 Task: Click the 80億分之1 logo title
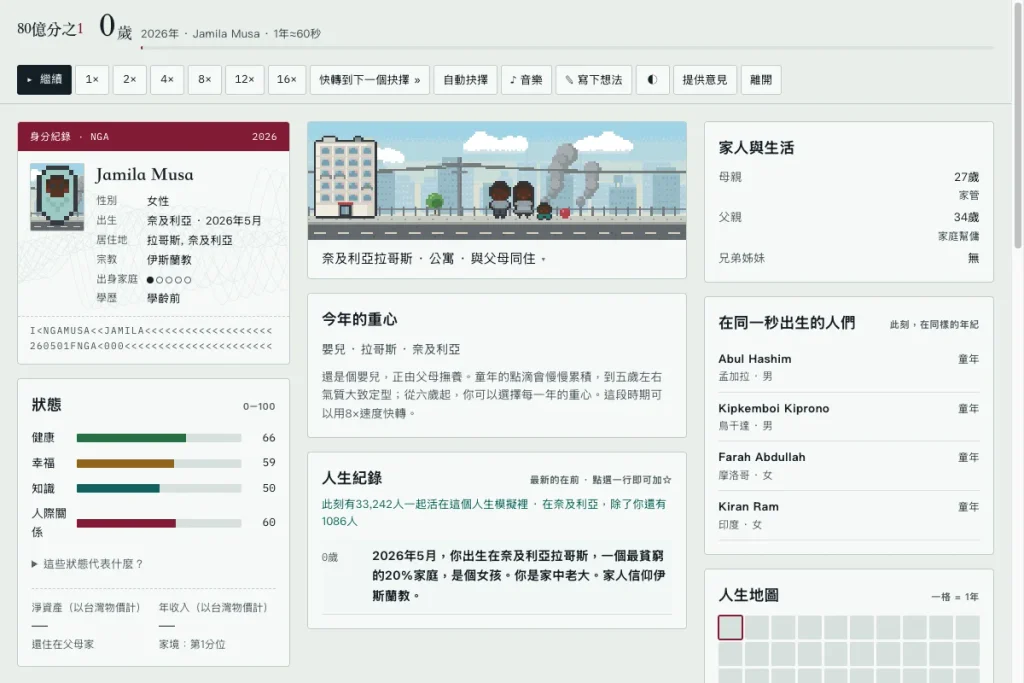click(x=50, y=29)
